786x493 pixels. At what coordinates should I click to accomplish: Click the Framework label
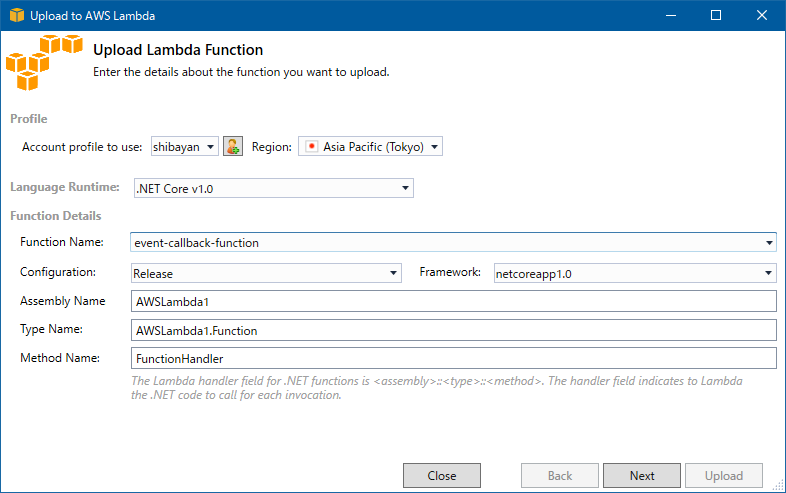click(450, 272)
